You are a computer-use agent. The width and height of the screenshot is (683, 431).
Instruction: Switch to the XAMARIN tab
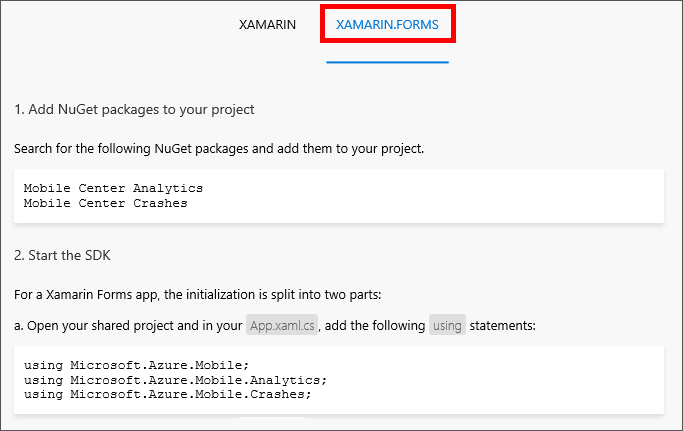(x=267, y=25)
